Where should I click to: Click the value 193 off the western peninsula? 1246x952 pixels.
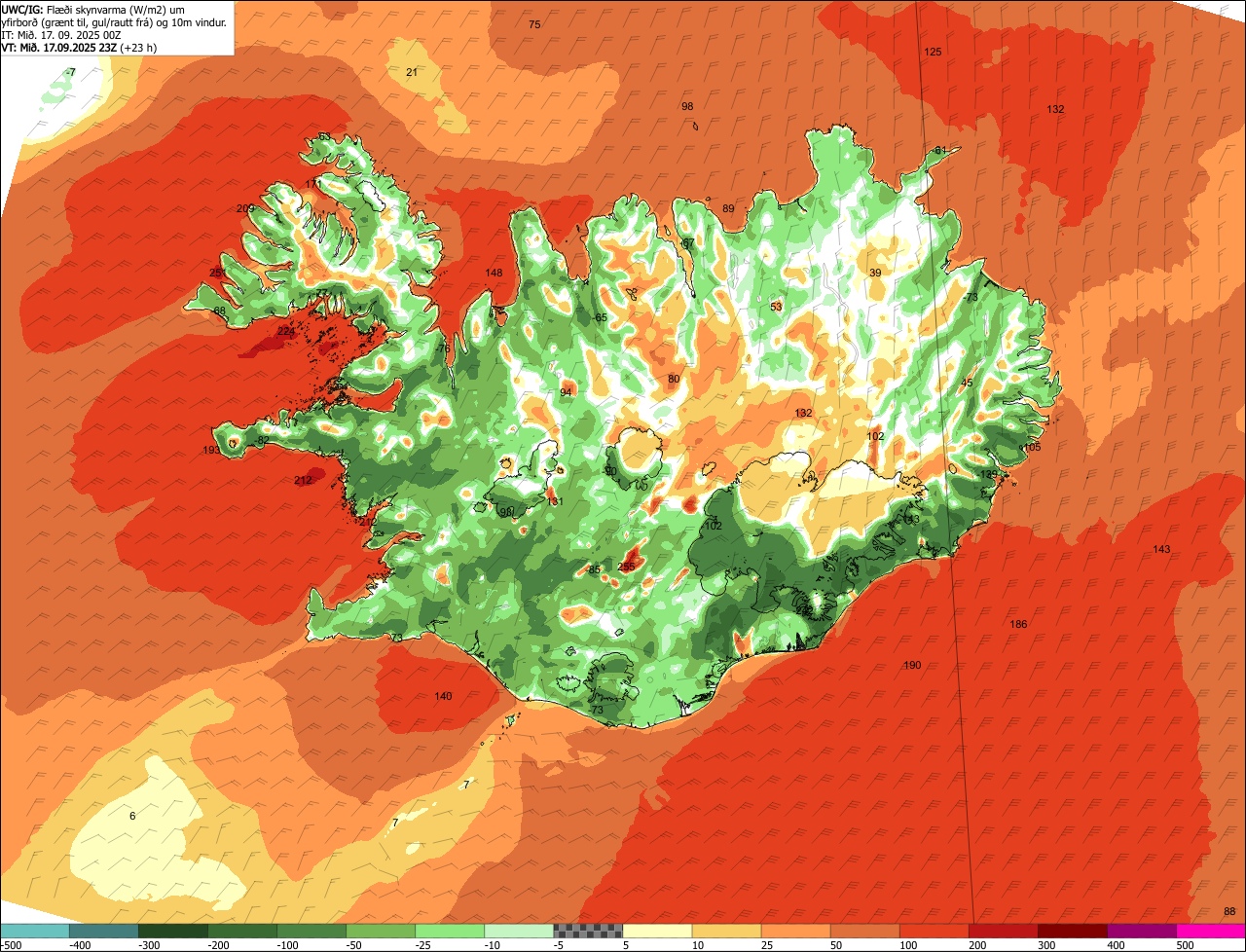click(x=211, y=450)
